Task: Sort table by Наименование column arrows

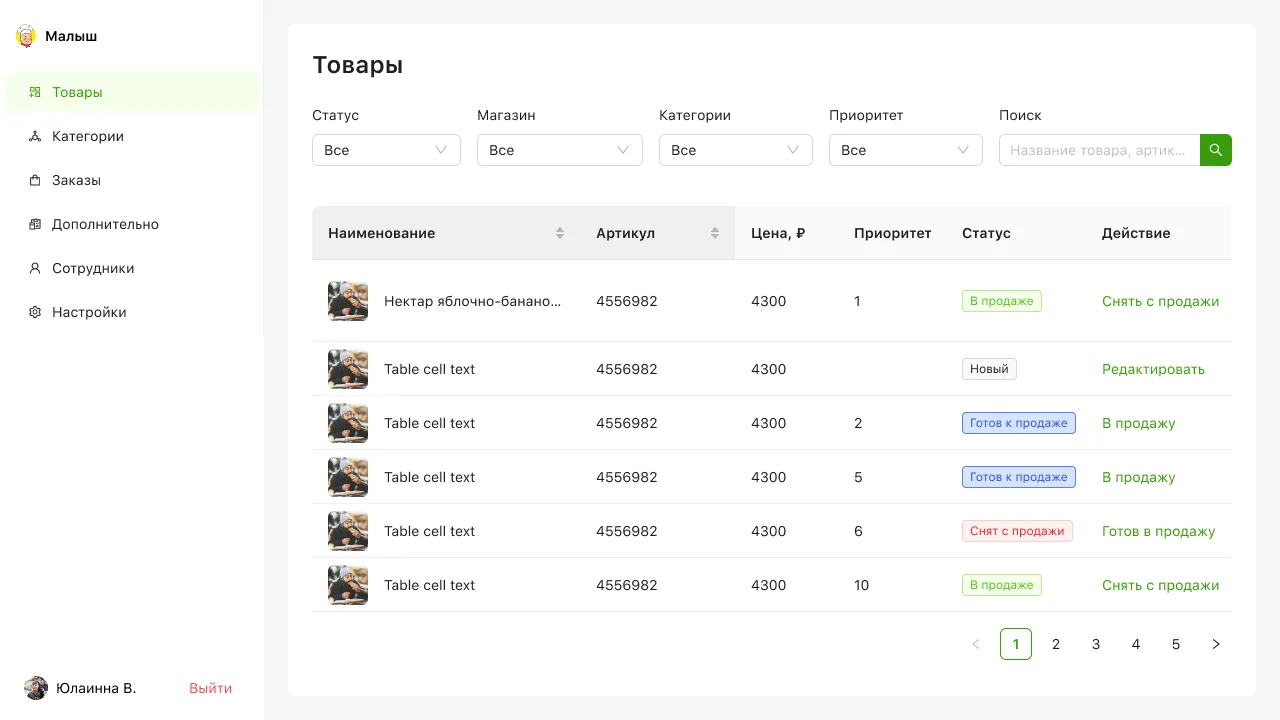Action: (x=560, y=233)
